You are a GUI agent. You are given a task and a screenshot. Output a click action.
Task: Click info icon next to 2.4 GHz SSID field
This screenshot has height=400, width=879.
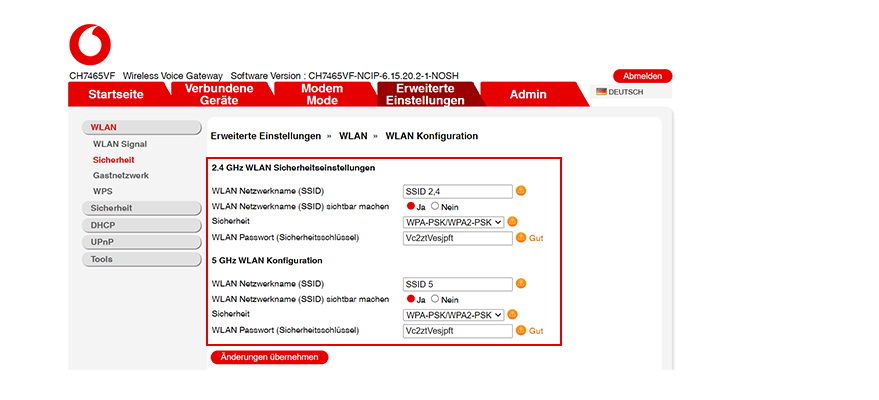(520, 191)
